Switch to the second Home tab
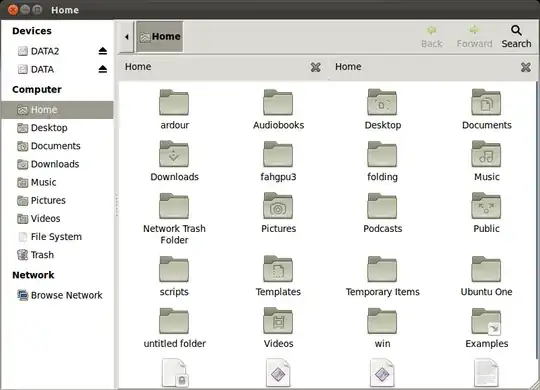 433,67
